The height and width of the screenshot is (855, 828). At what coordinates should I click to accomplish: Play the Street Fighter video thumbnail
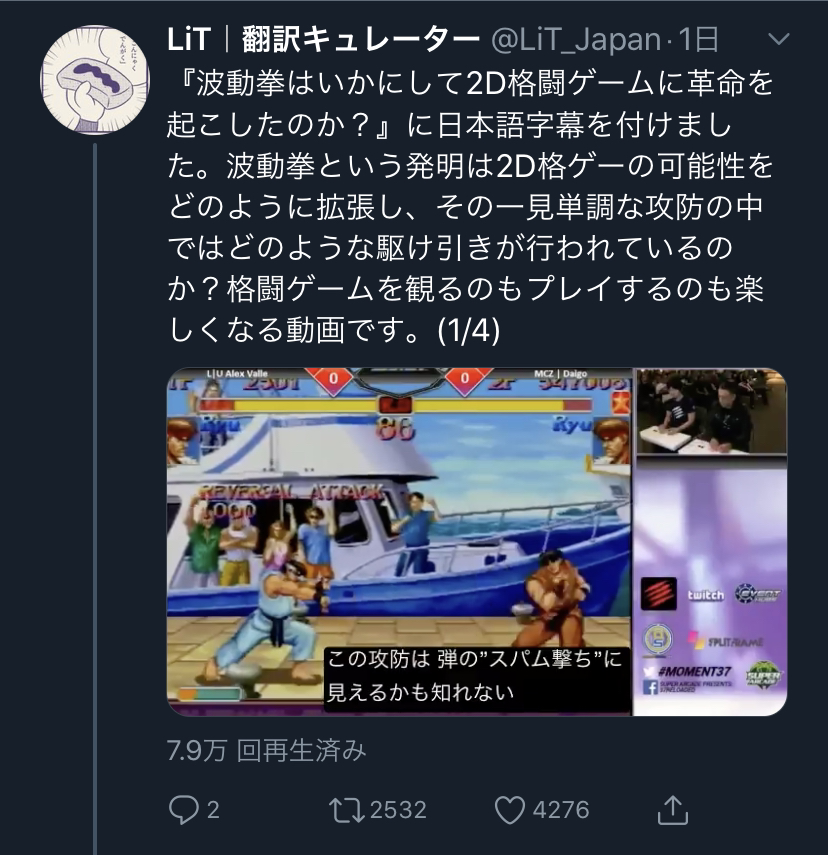(x=477, y=541)
